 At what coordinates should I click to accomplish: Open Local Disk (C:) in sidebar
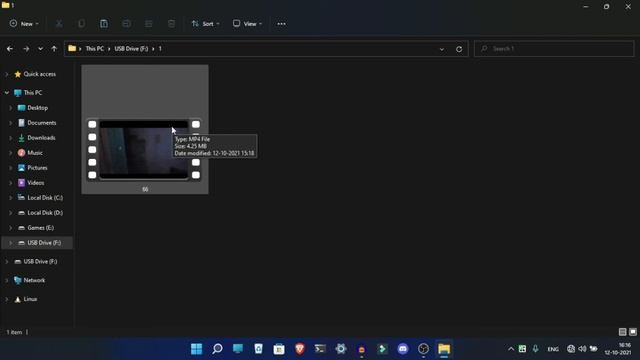coord(45,198)
